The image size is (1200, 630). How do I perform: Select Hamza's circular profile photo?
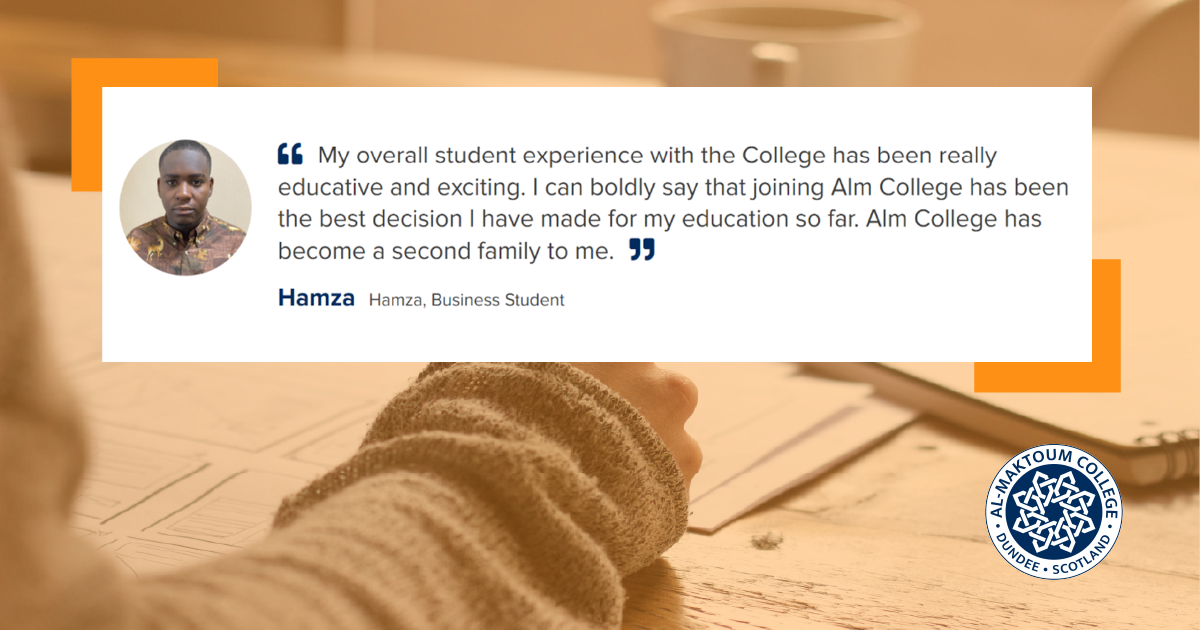pyautogui.click(x=186, y=207)
